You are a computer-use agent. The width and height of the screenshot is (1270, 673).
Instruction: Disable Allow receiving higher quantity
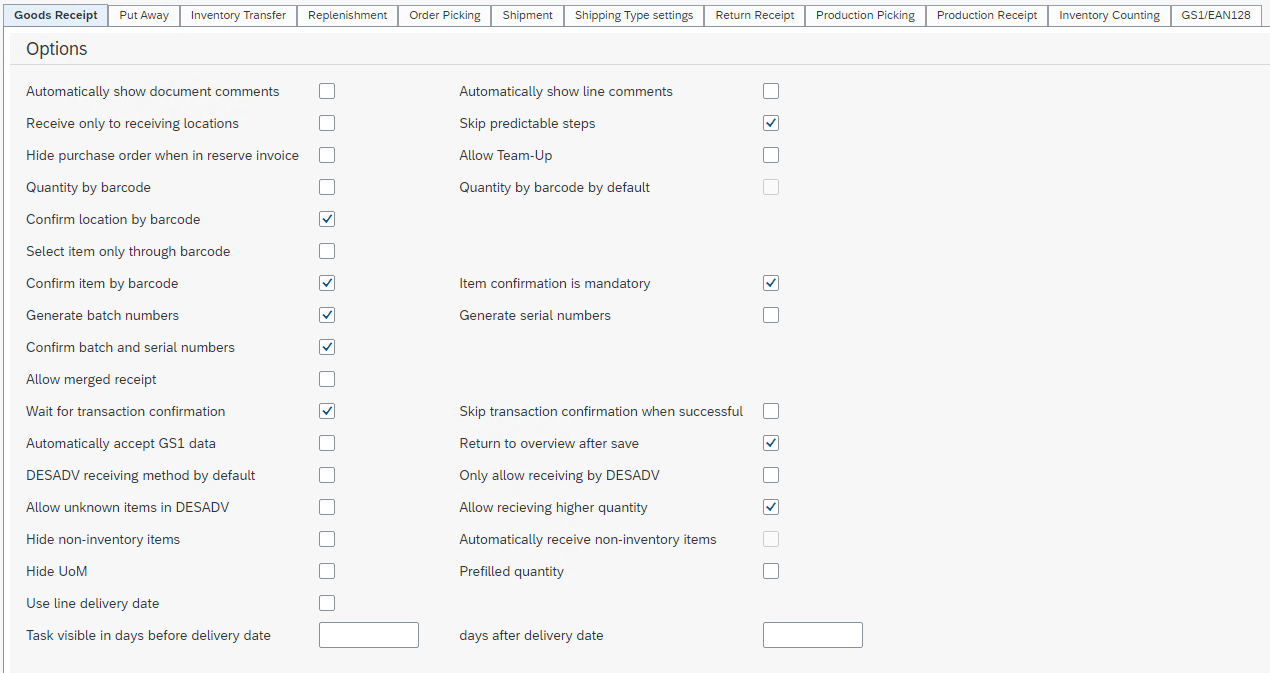771,507
